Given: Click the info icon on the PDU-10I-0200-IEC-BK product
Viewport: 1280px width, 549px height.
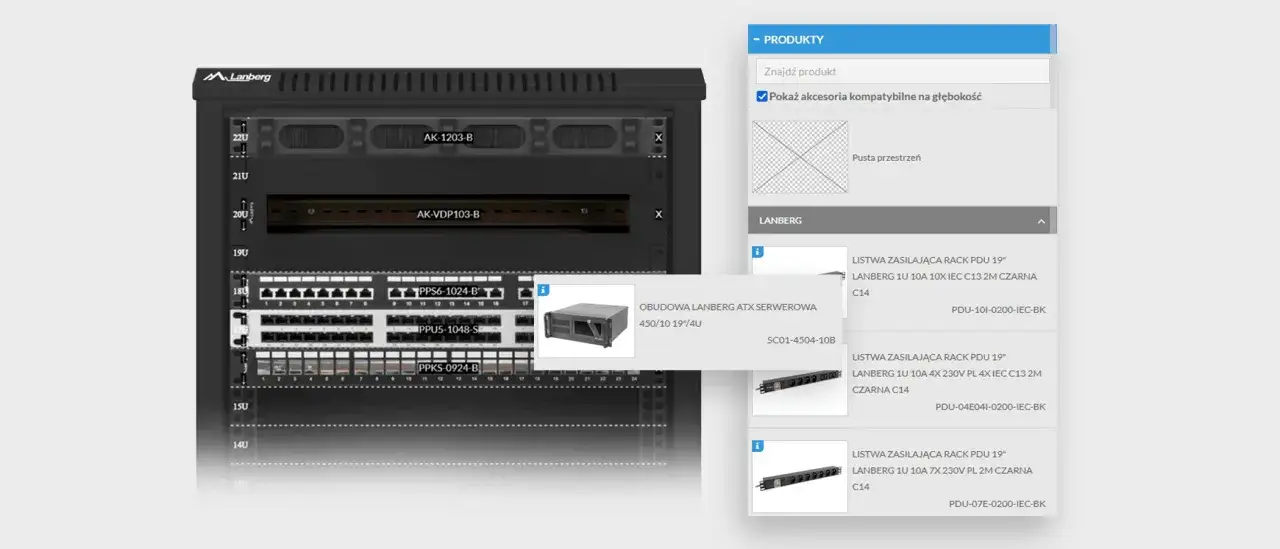Looking at the screenshot, I should [x=757, y=252].
